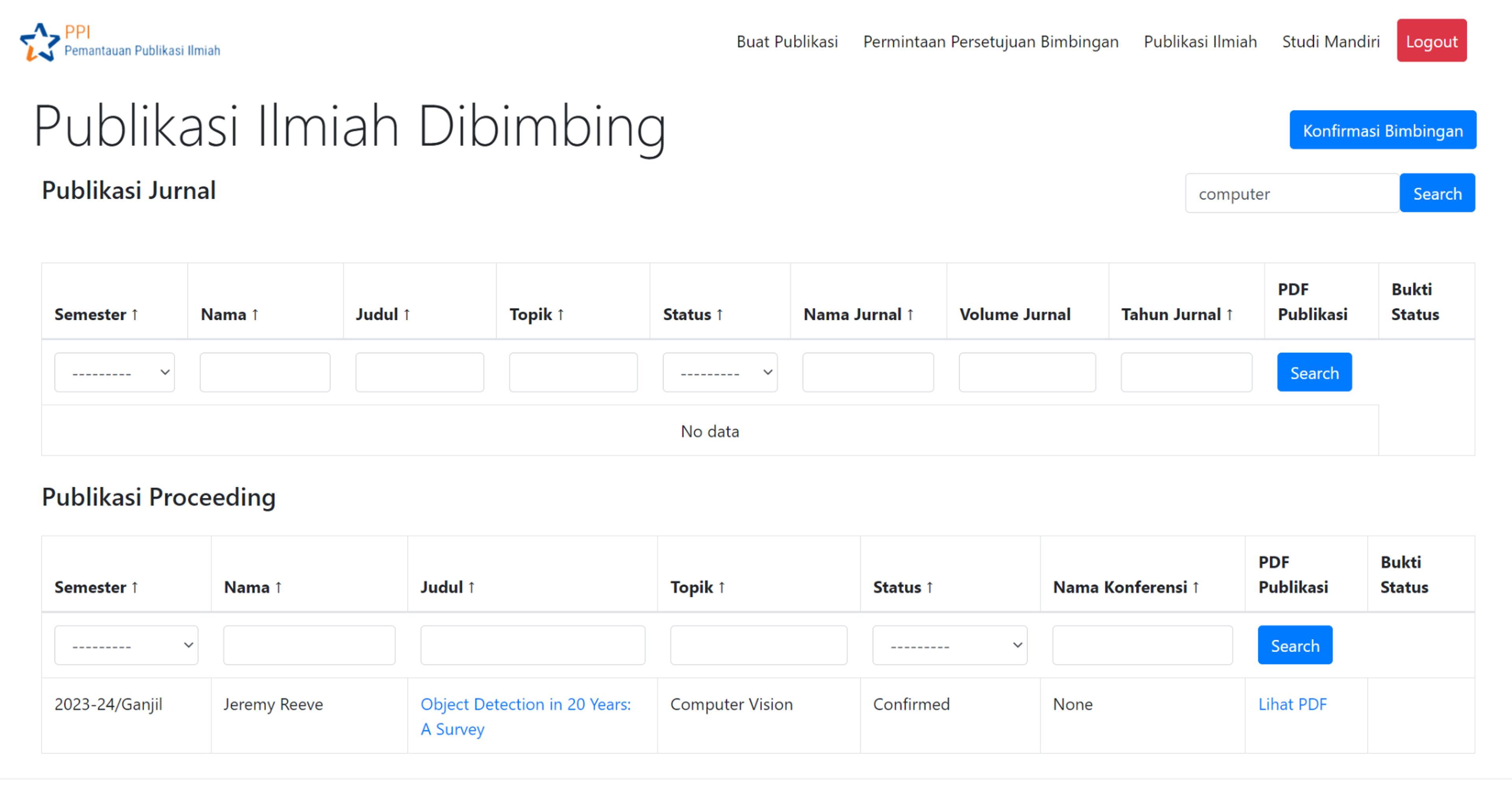
Task: Expand proceeding Status filter dropdown
Action: (x=949, y=645)
